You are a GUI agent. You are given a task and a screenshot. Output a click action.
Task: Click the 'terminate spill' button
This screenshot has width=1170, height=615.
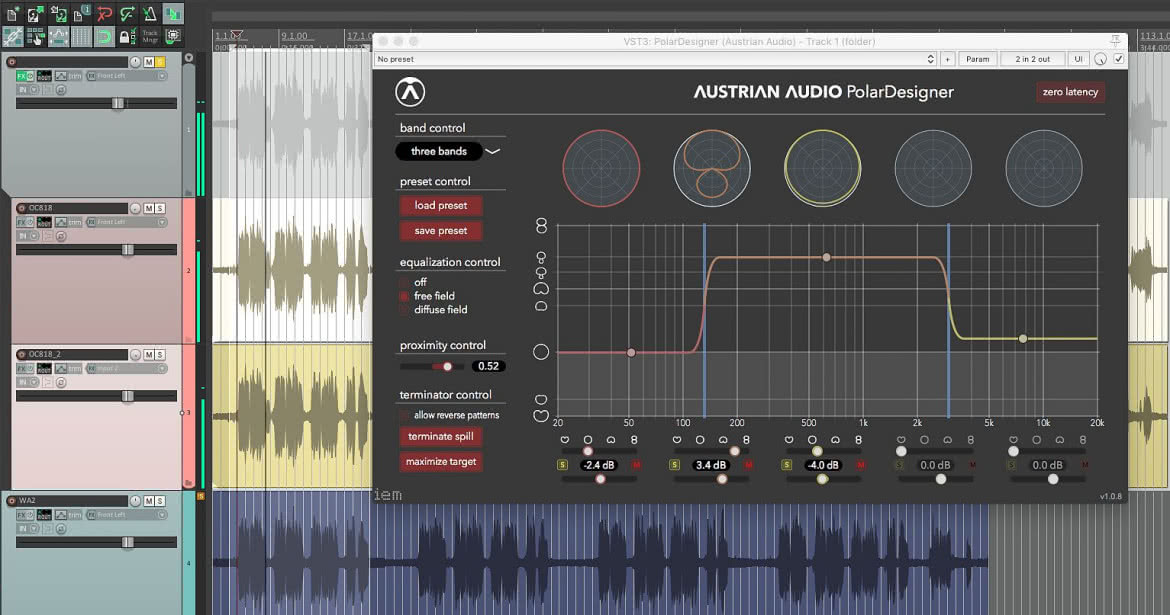pyautogui.click(x=441, y=437)
